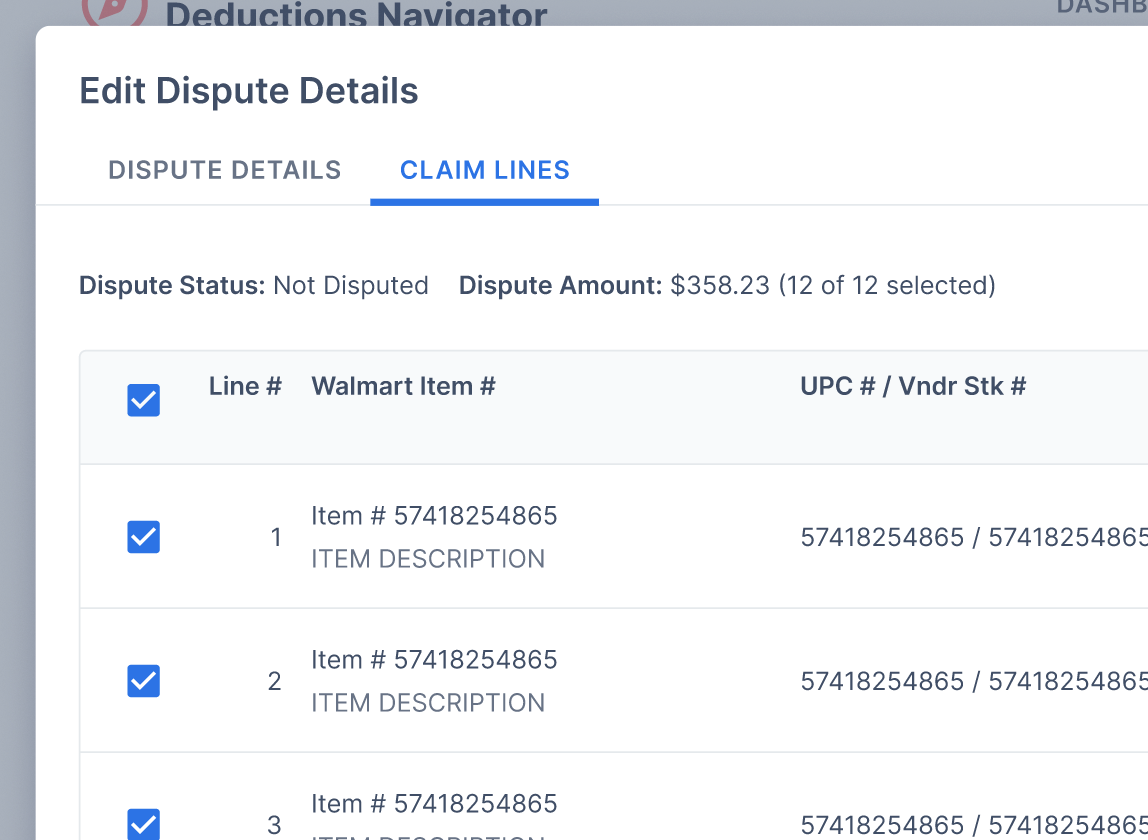The width and height of the screenshot is (1148, 840).
Task: Click ITEM DESCRIPTION under line 1
Action: click(x=428, y=559)
